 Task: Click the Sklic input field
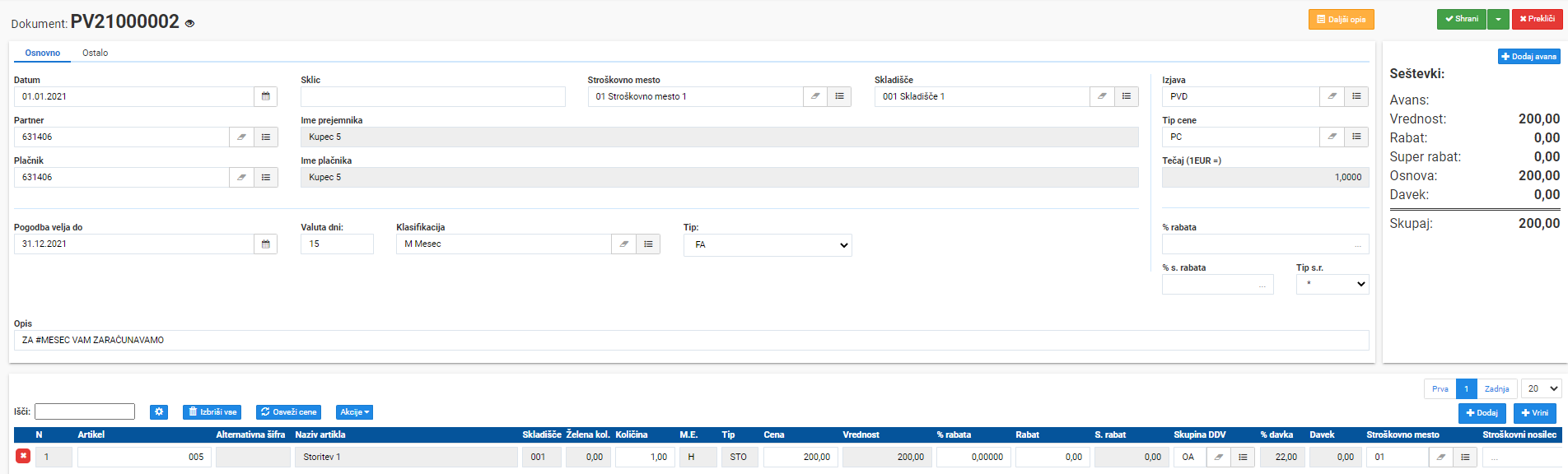tap(433, 96)
